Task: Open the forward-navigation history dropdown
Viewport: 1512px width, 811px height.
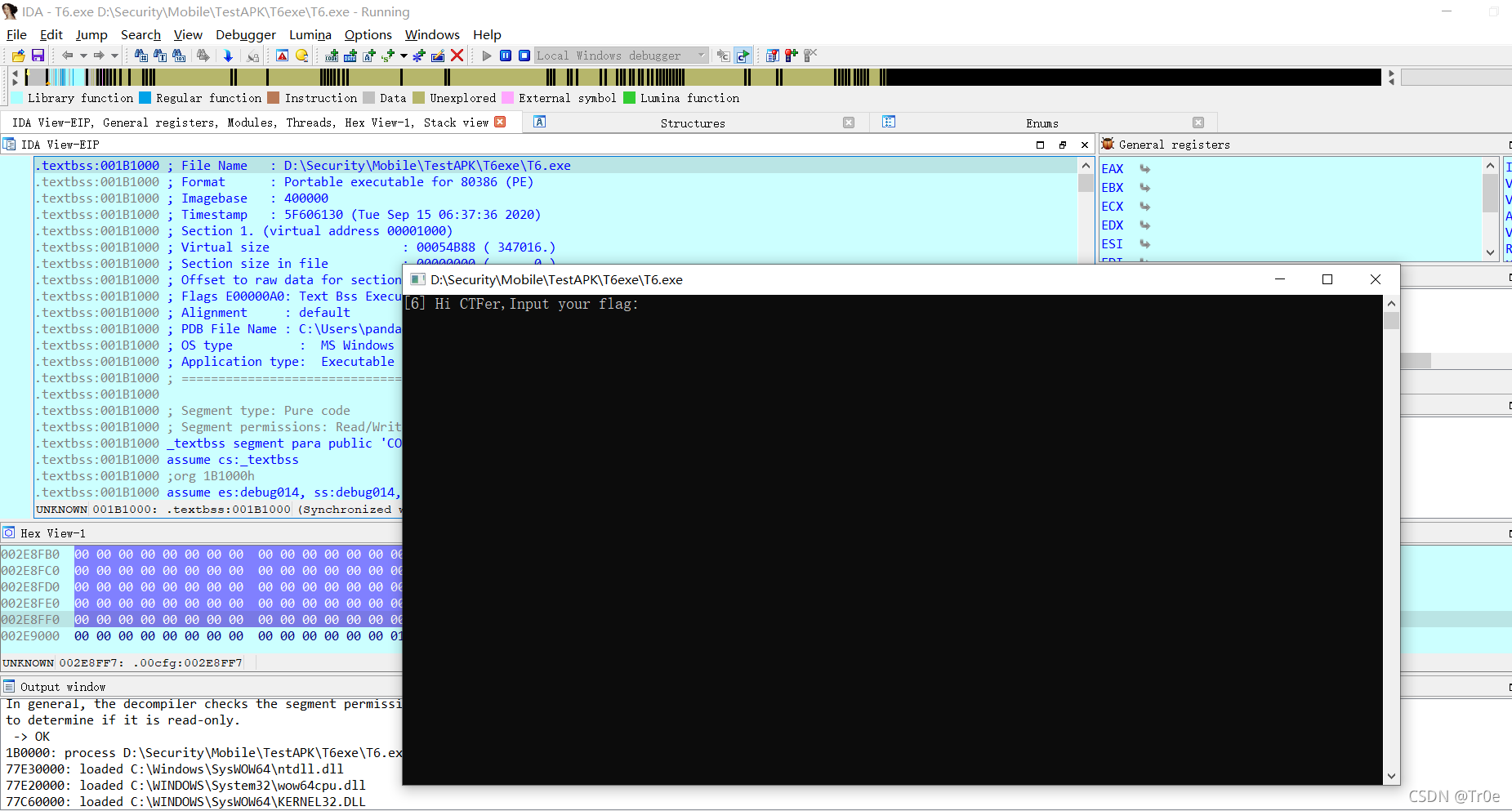Action: 114,56
